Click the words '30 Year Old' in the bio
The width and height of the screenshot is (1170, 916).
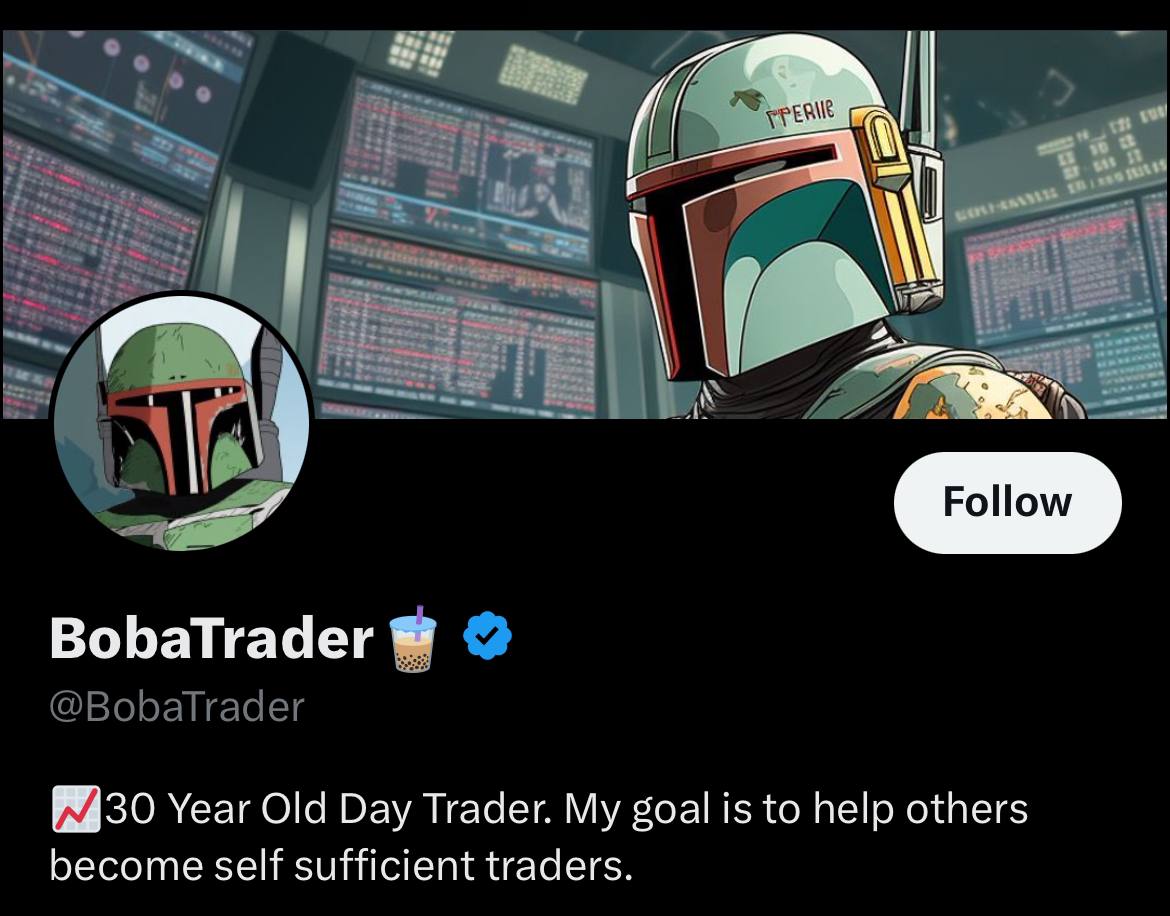(216, 809)
